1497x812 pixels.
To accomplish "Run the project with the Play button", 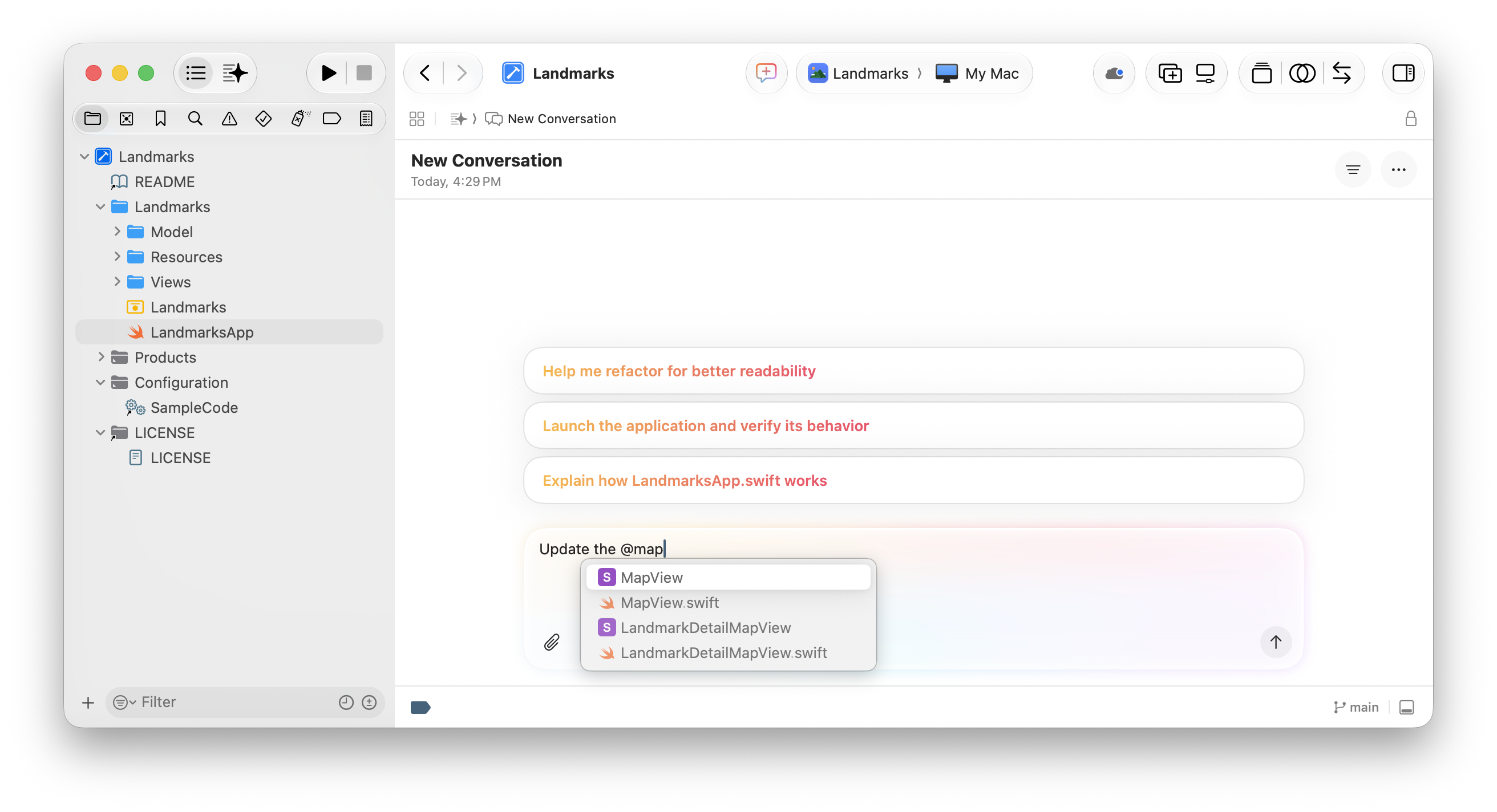I will tap(329, 73).
